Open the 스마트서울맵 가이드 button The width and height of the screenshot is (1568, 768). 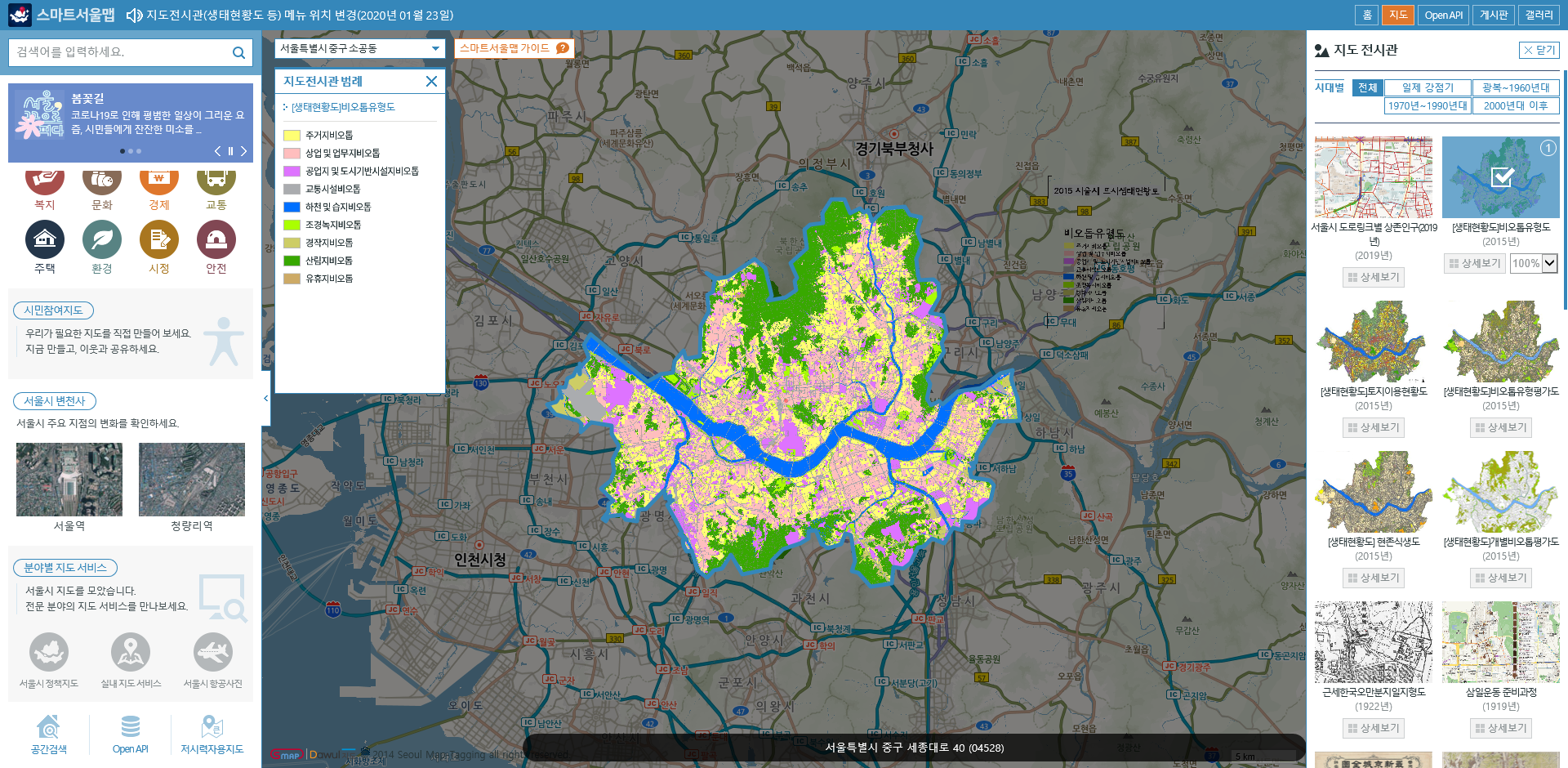pyautogui.click(x=514, y=48)
